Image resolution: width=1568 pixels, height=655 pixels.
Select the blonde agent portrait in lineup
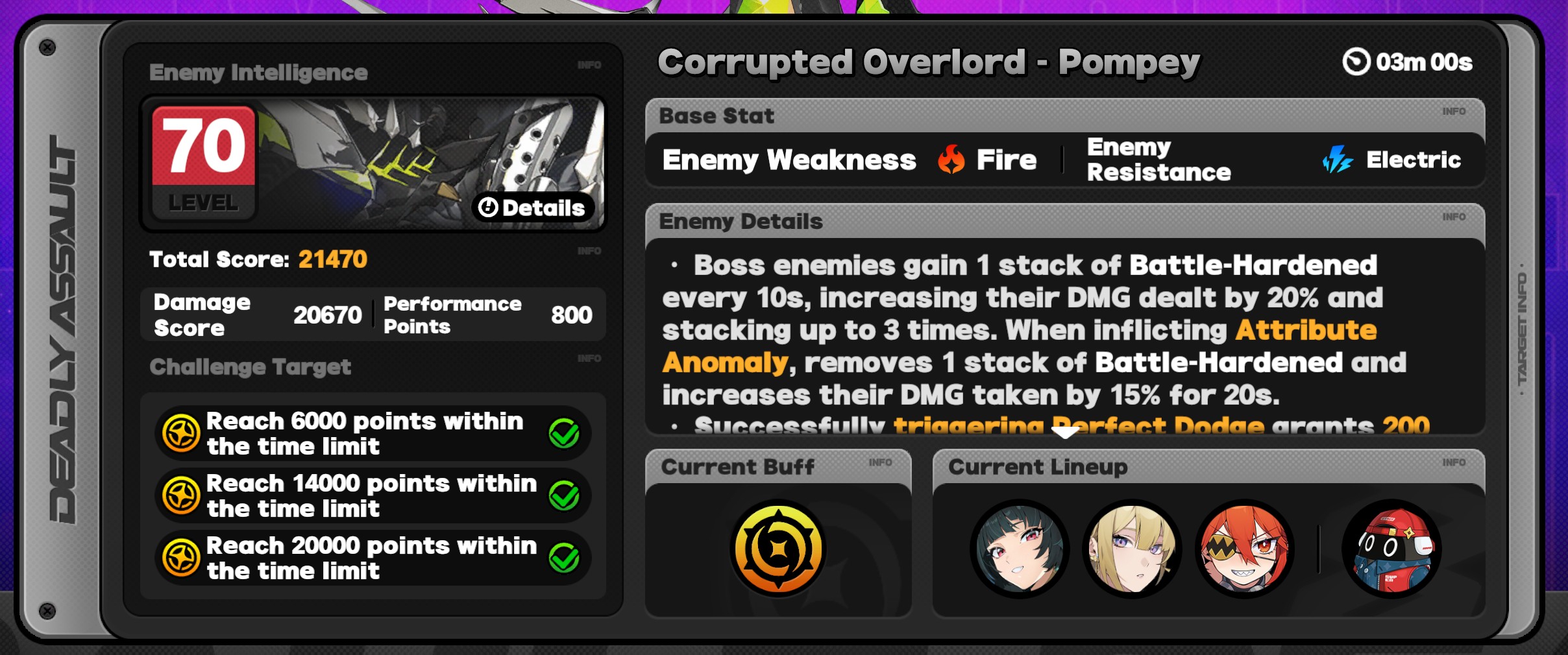pos(1132,549)
